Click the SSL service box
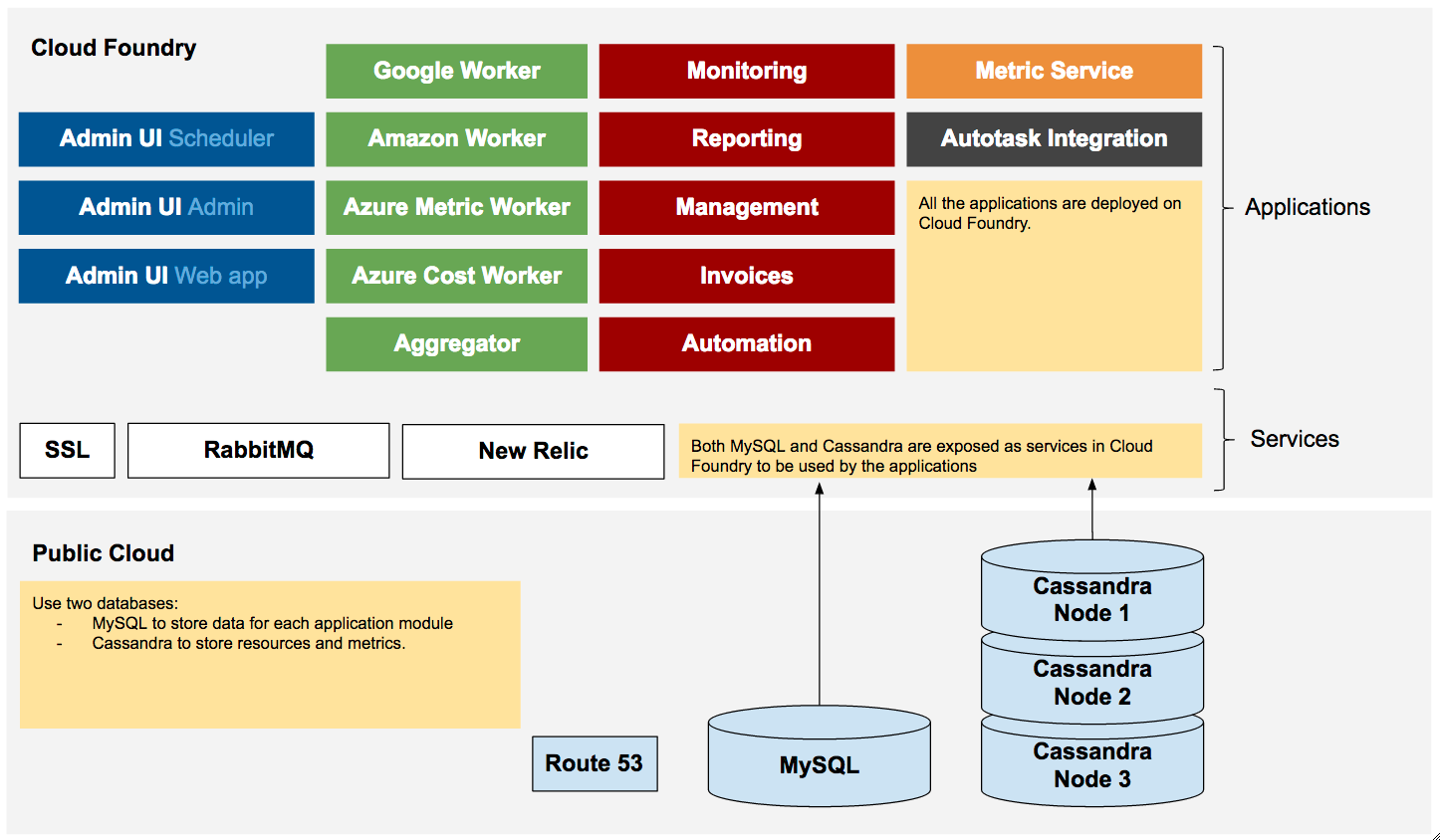 coord(67,451)
